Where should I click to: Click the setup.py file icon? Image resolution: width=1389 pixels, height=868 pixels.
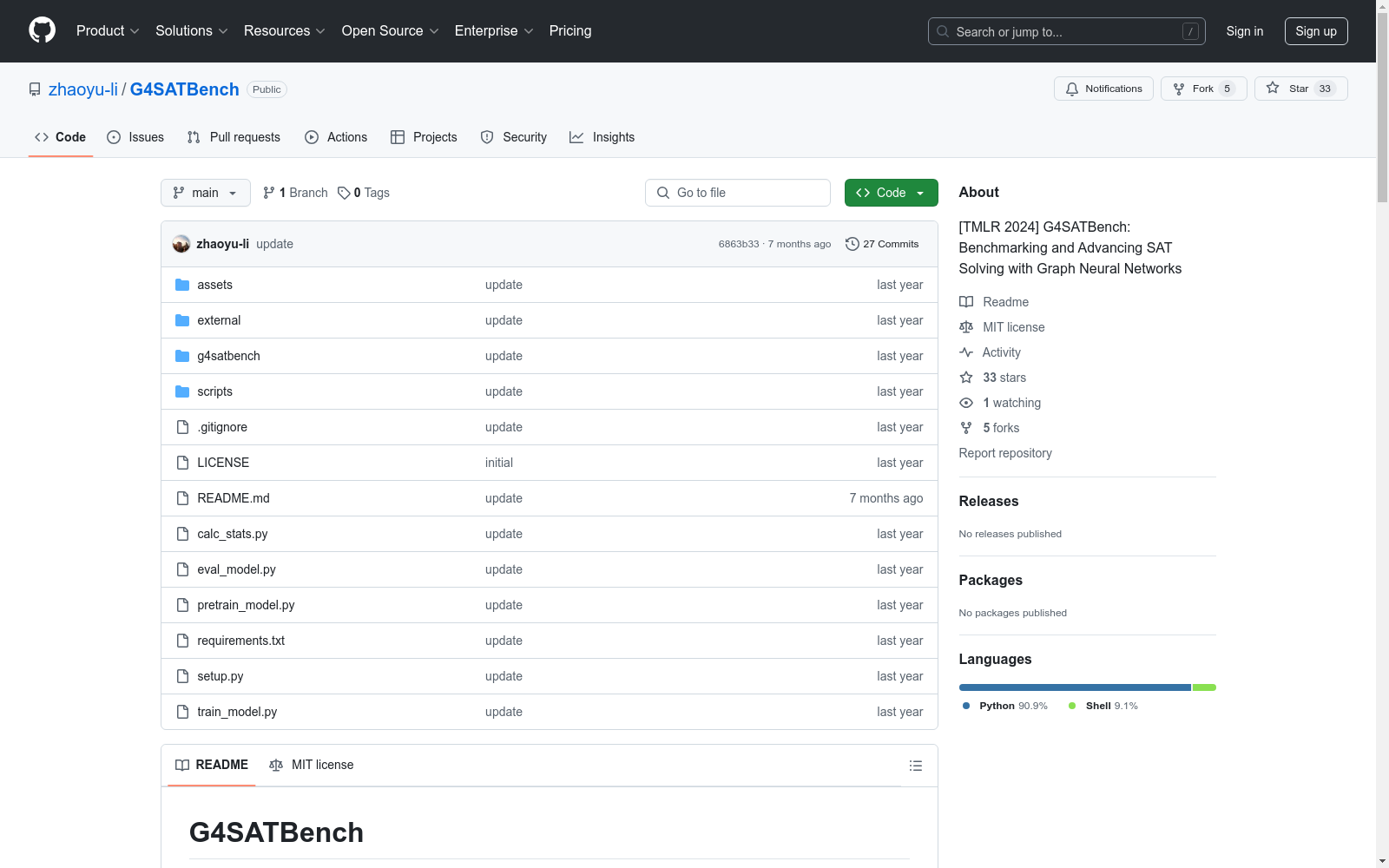tap(182, 676)
